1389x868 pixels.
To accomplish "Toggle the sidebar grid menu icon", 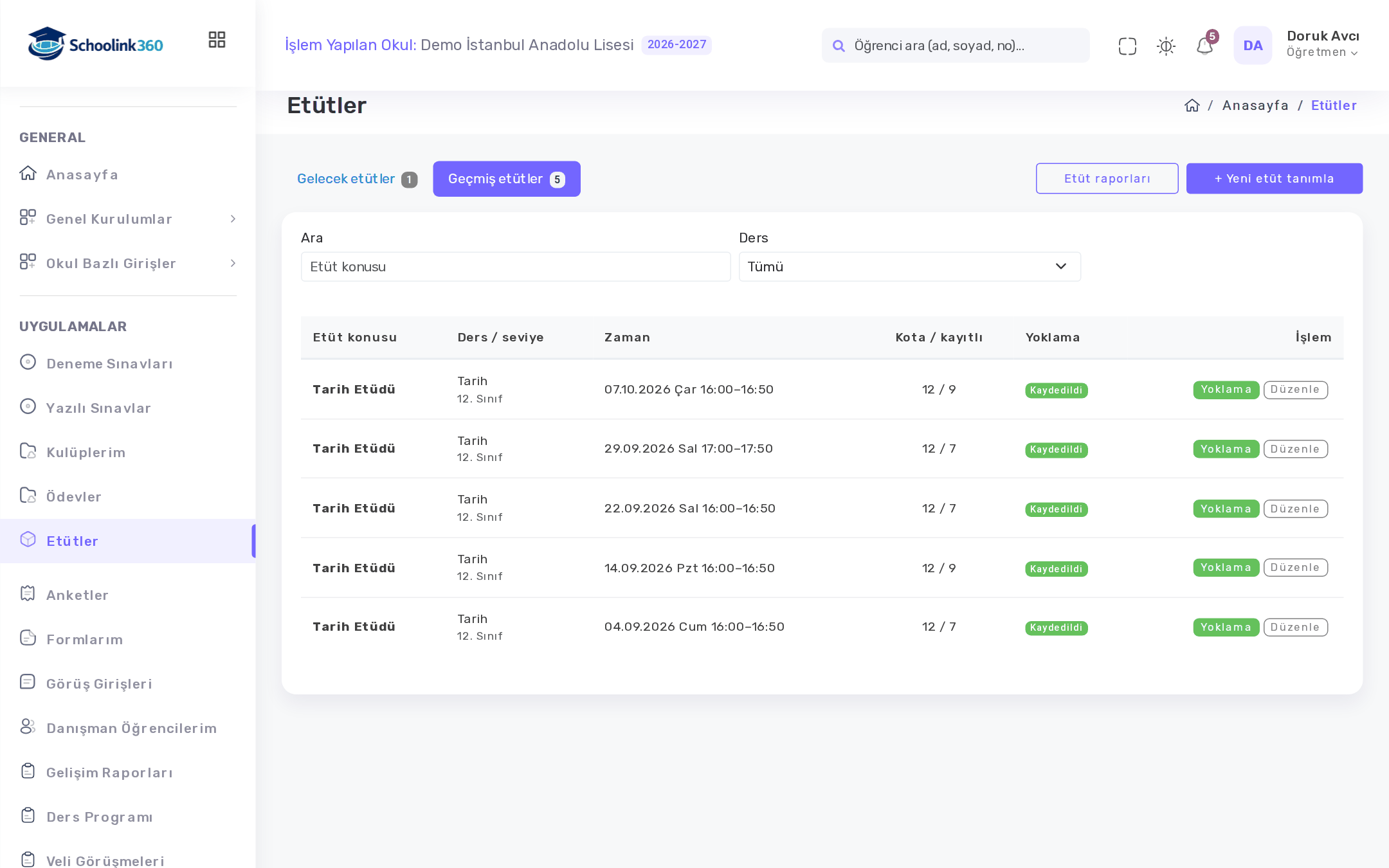I will point(217,40).
